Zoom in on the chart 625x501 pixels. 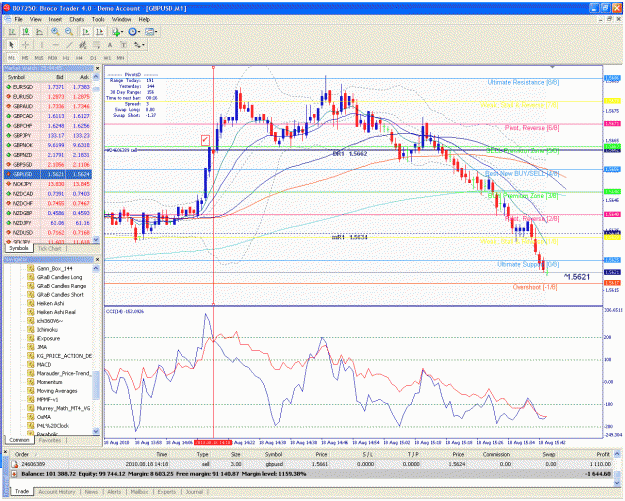[x=55, y=31]
